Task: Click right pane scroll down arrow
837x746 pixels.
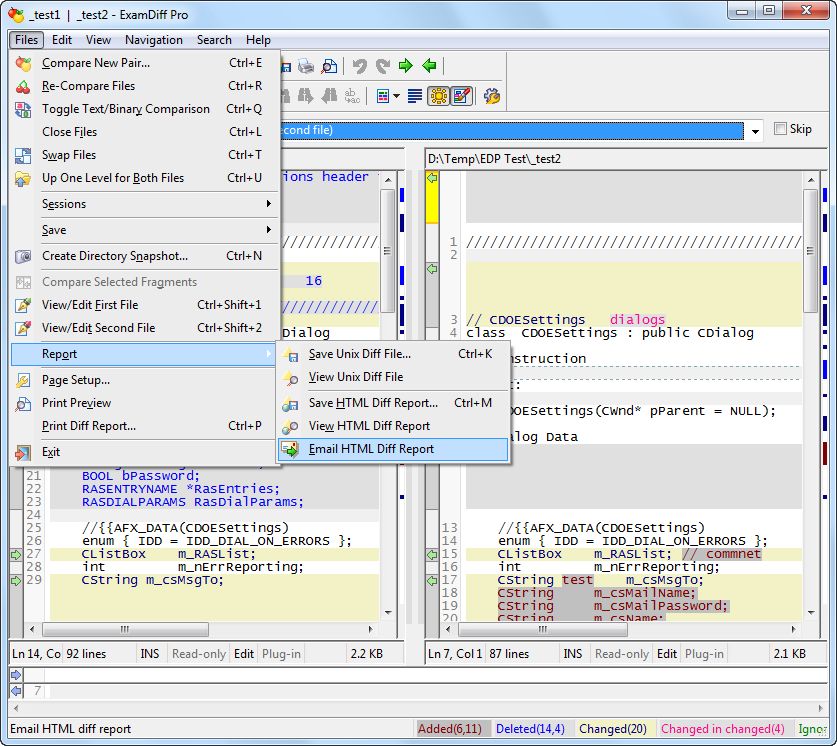Action: (x=811, y=613)
